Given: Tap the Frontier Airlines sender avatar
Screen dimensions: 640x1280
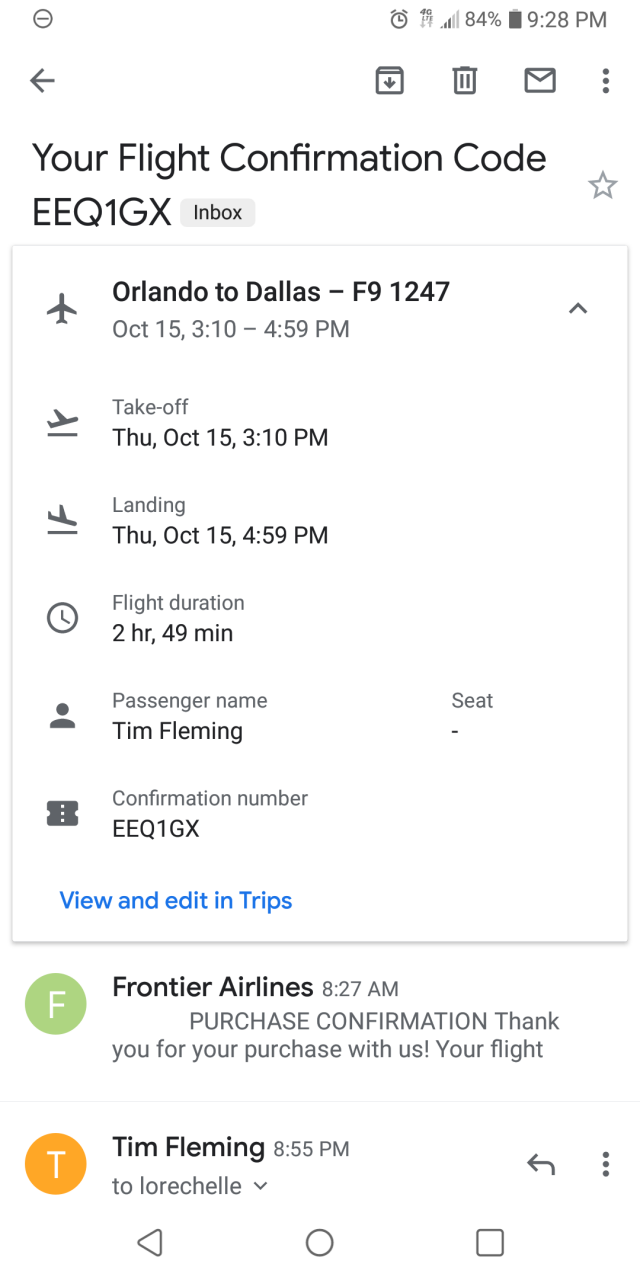Looking at the screenshot, I should click(x=56, y=1004).
